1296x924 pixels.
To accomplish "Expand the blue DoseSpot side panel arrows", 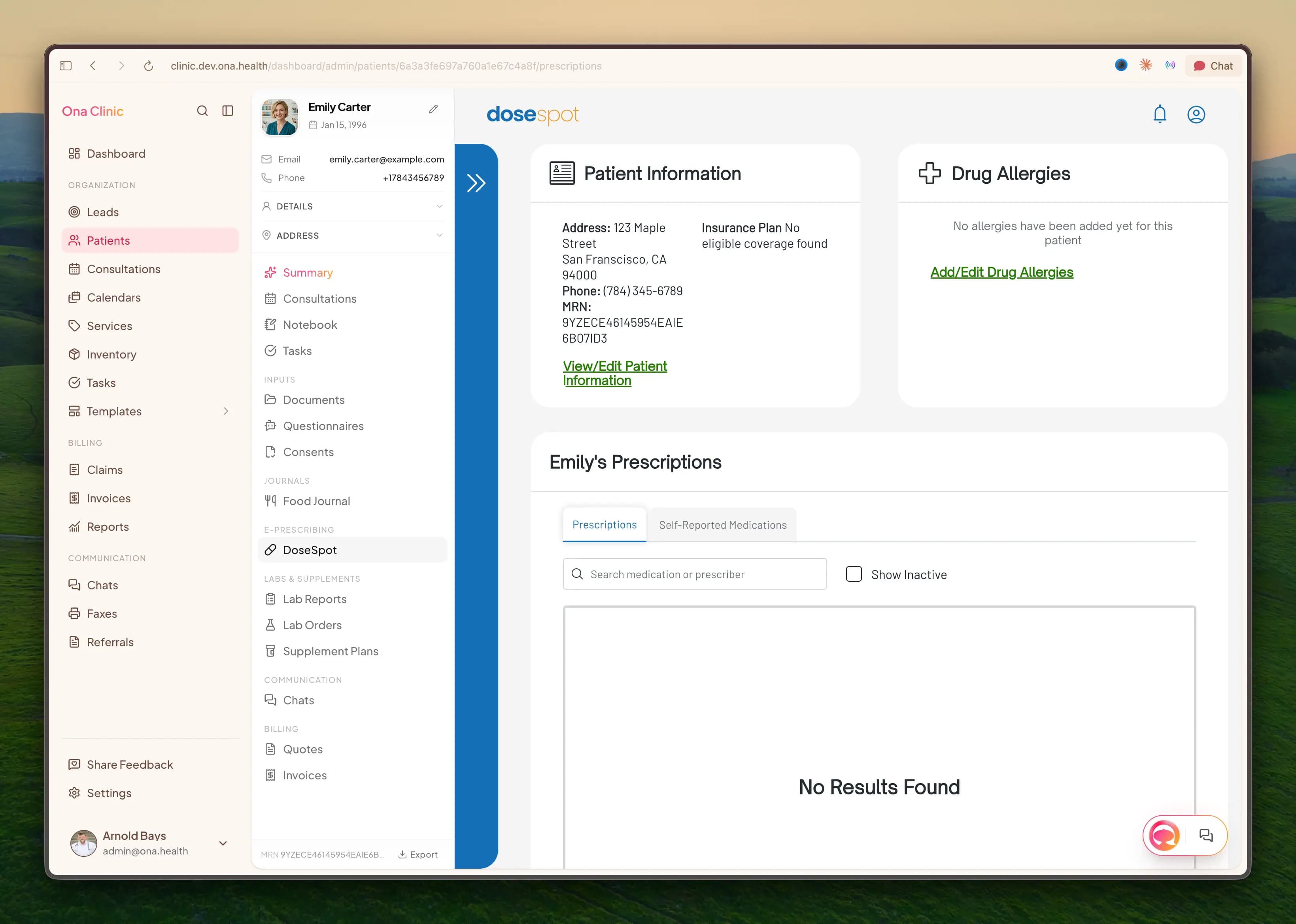I will point(476,183).
